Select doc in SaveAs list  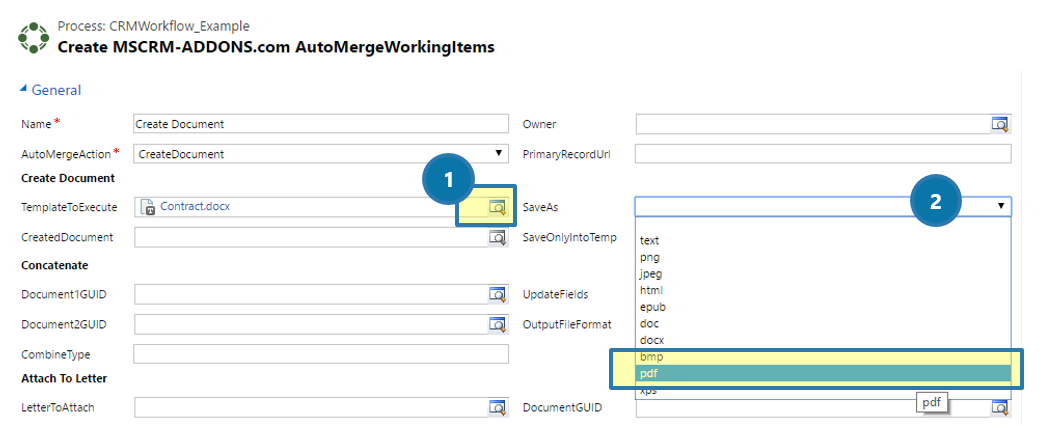823,323
